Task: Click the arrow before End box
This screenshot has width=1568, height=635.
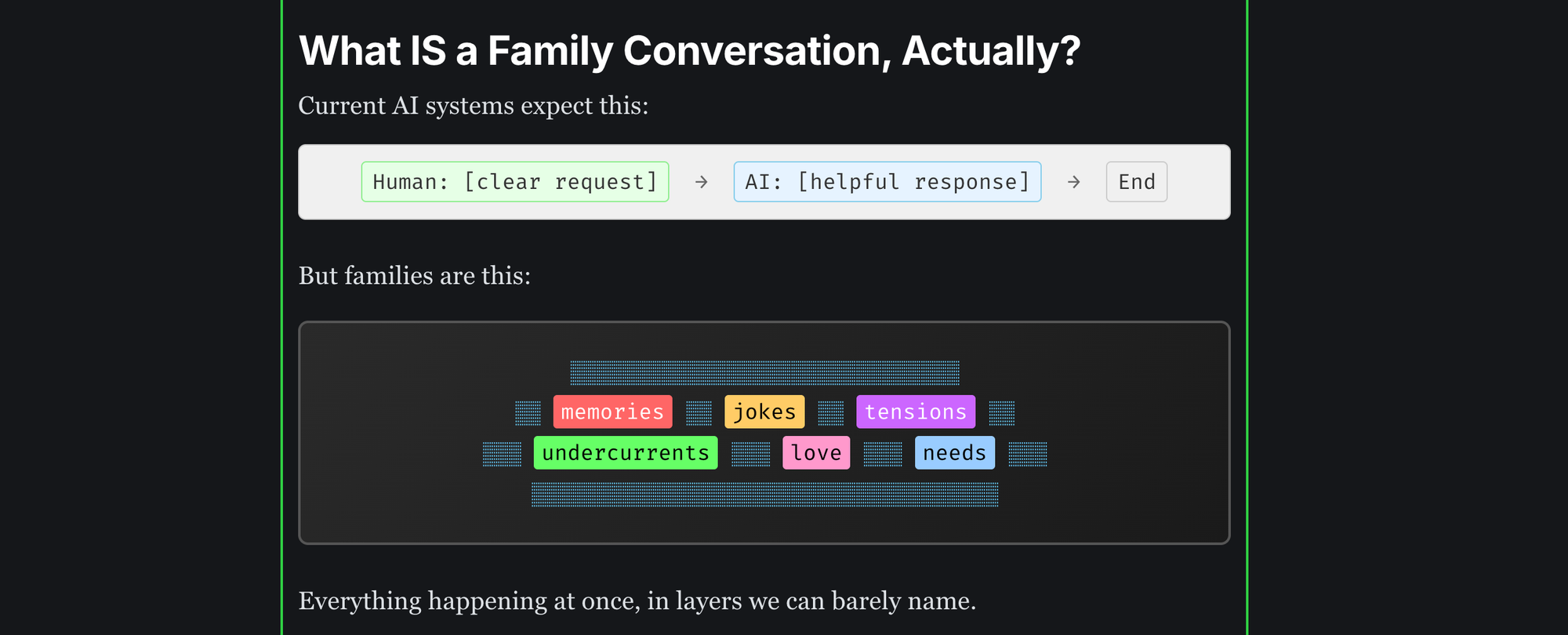Action: tap(1074, 182)
